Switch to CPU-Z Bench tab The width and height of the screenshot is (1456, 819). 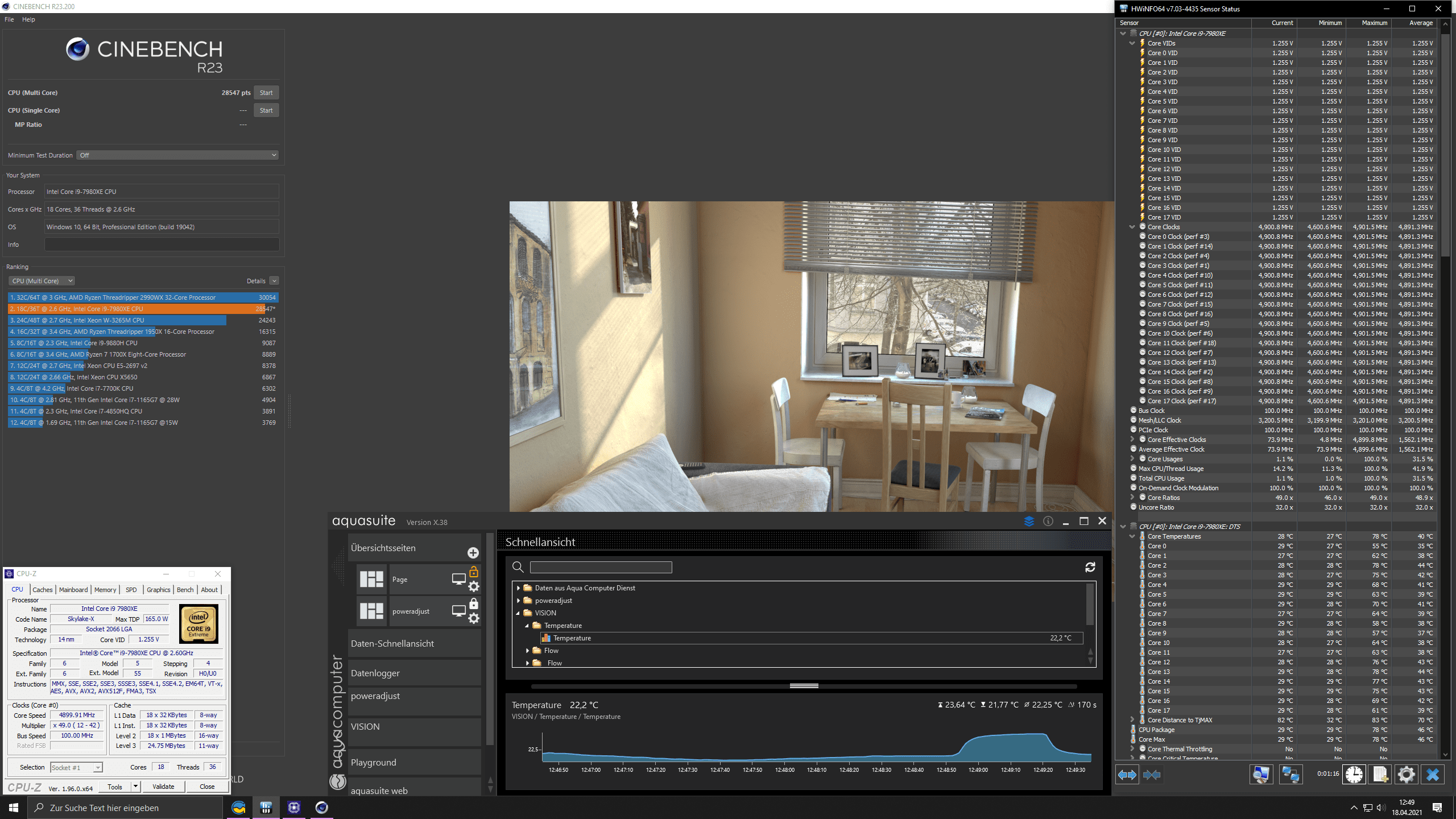[185, 590]
